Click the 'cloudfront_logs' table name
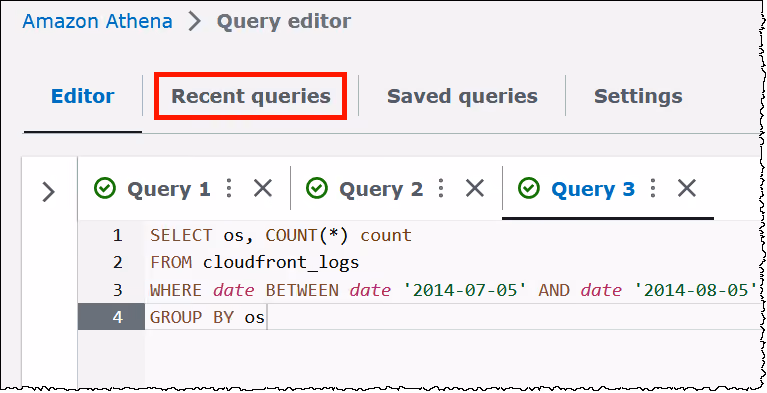The width and height of the screenshot is (767, 393). tap(281, 263)
